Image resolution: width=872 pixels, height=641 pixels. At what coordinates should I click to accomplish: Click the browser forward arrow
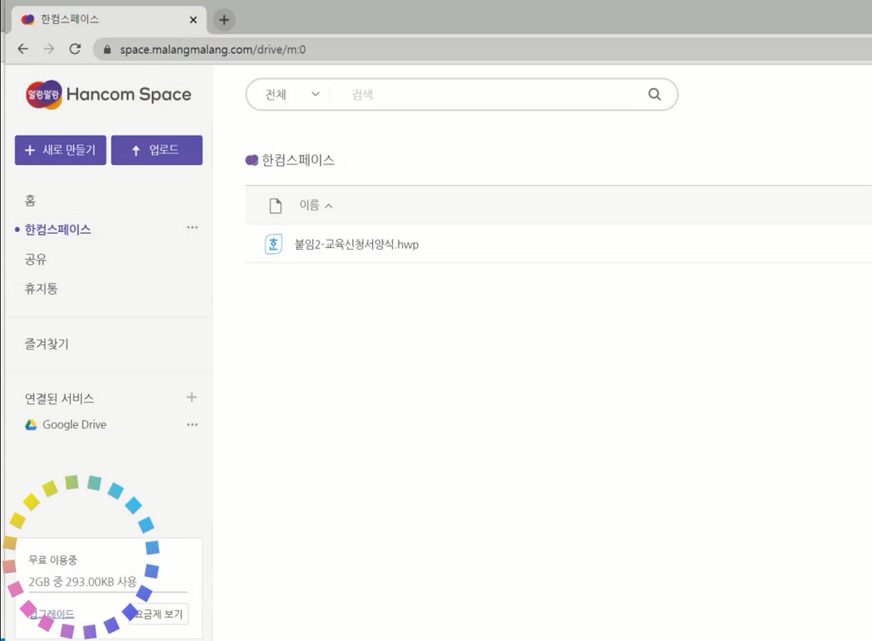49,49
